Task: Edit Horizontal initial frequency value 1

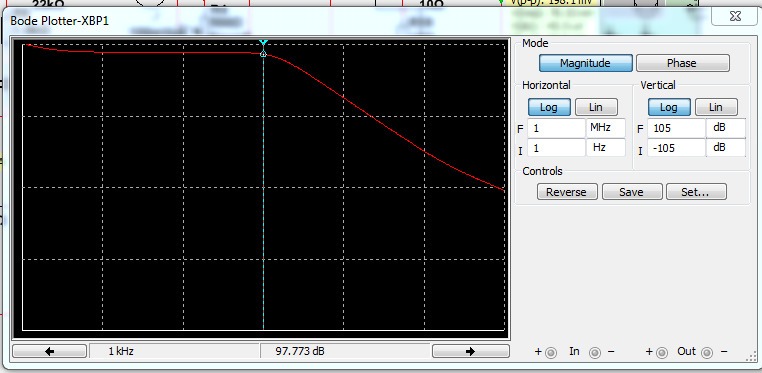Action: (x=556, y=148)
